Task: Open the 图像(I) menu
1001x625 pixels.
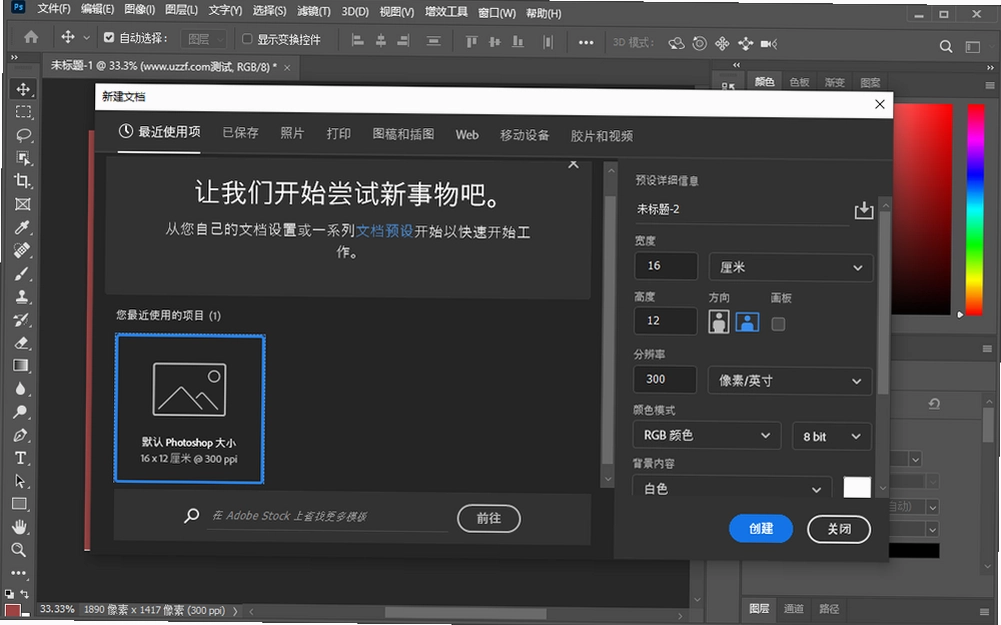Action: [x=139, y=10]
